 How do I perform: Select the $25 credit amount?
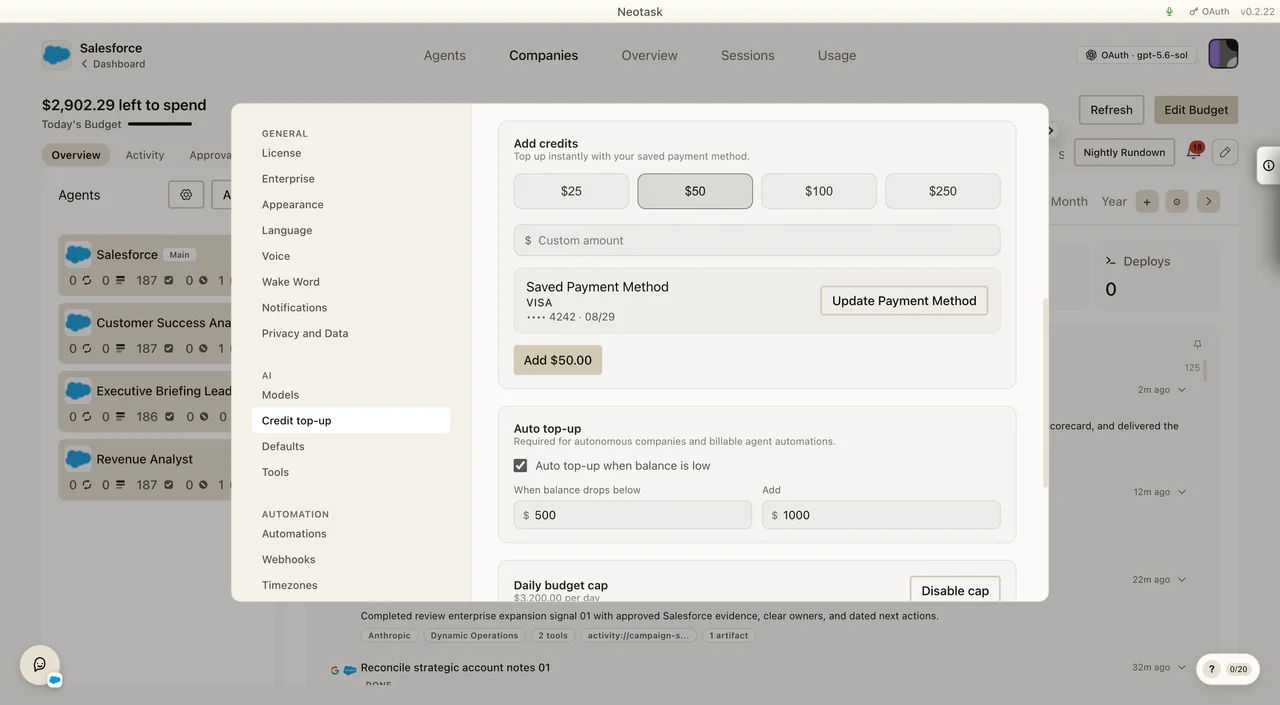pos(571,191)
